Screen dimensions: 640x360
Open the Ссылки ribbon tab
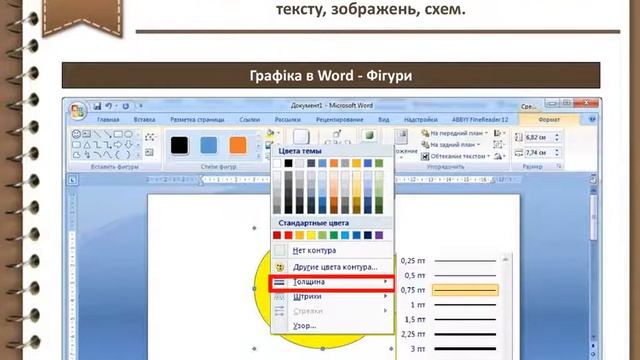point(250,120)
